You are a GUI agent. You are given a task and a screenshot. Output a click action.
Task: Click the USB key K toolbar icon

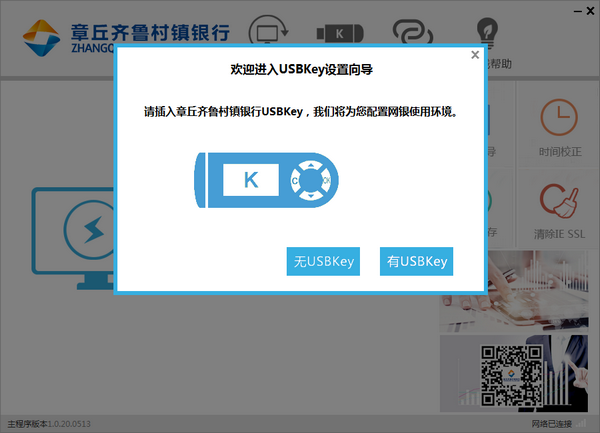coord(340,34)
